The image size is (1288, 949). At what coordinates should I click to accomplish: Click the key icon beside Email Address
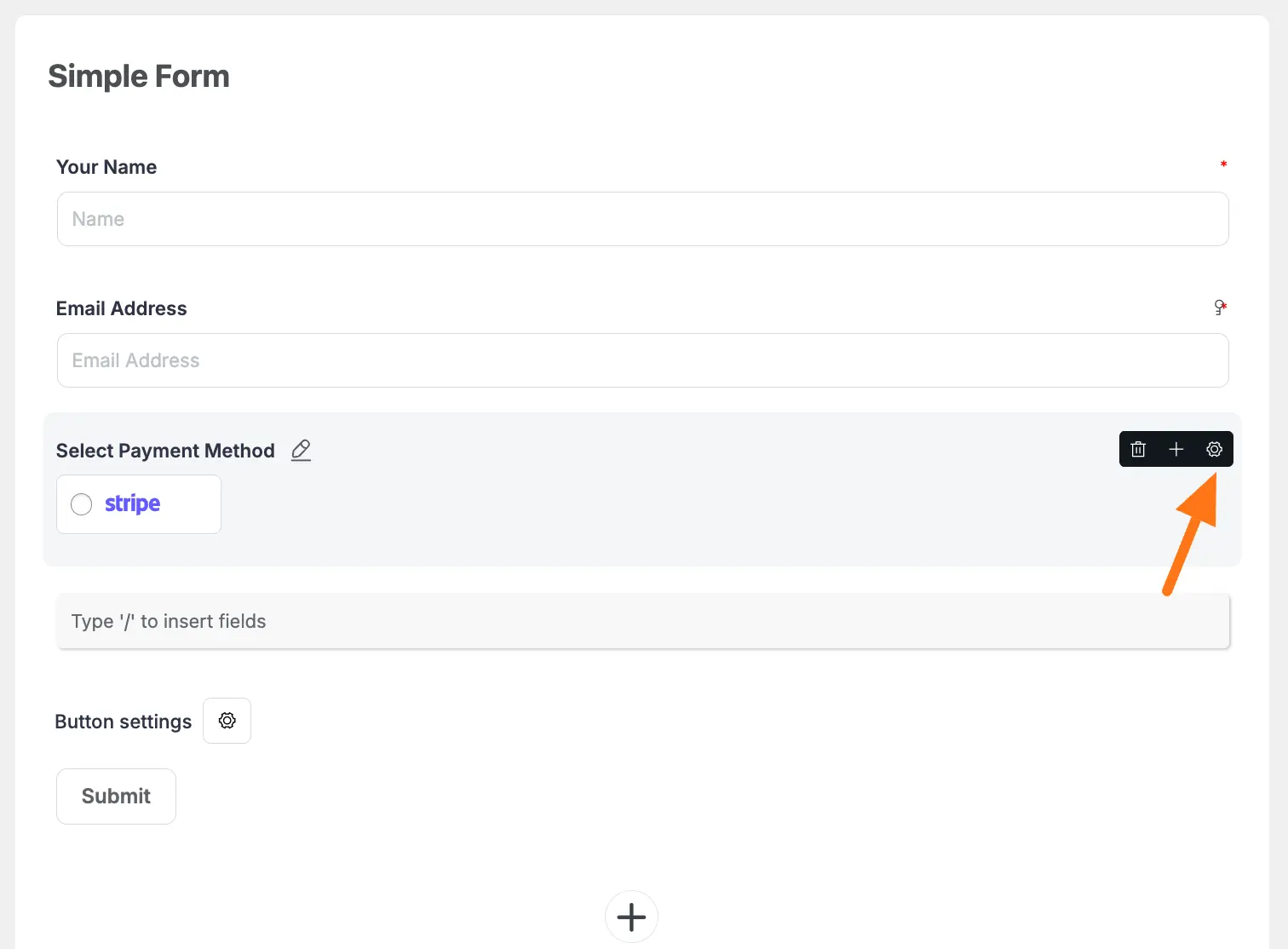[x=1219, y=308]
